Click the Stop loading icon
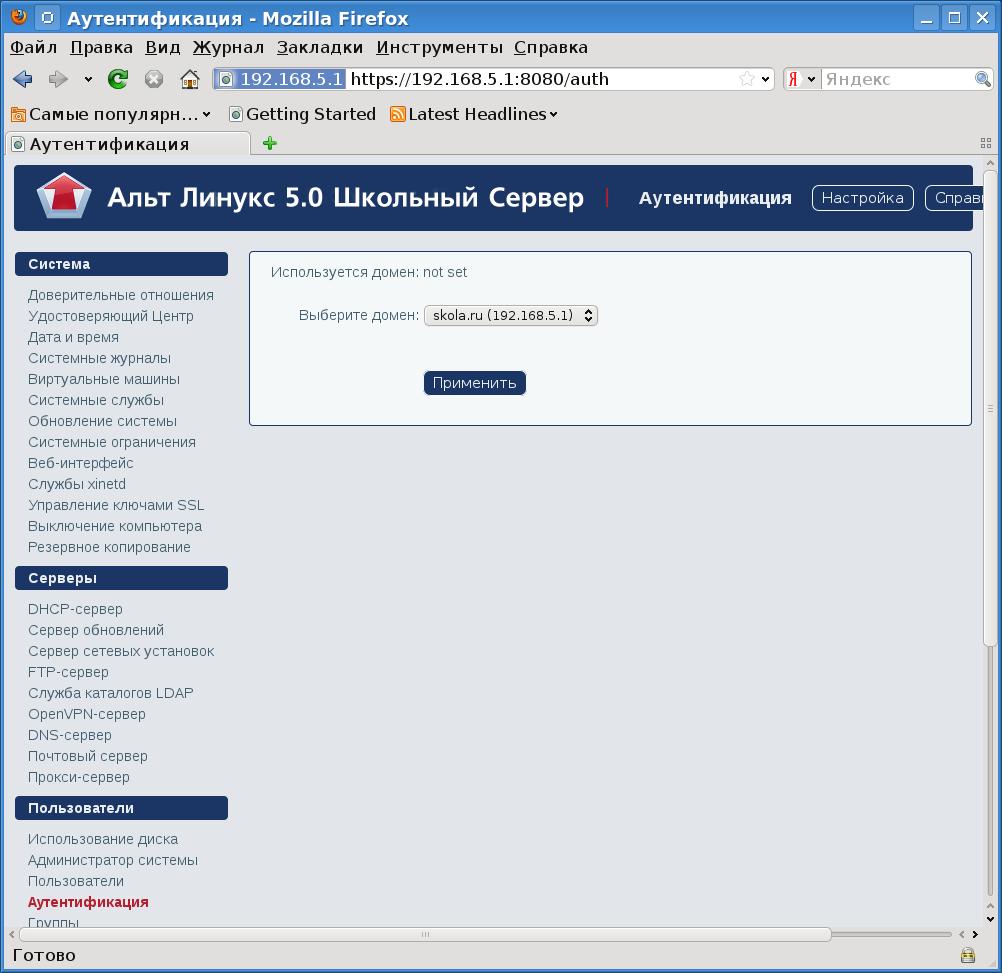 point(153,79)
